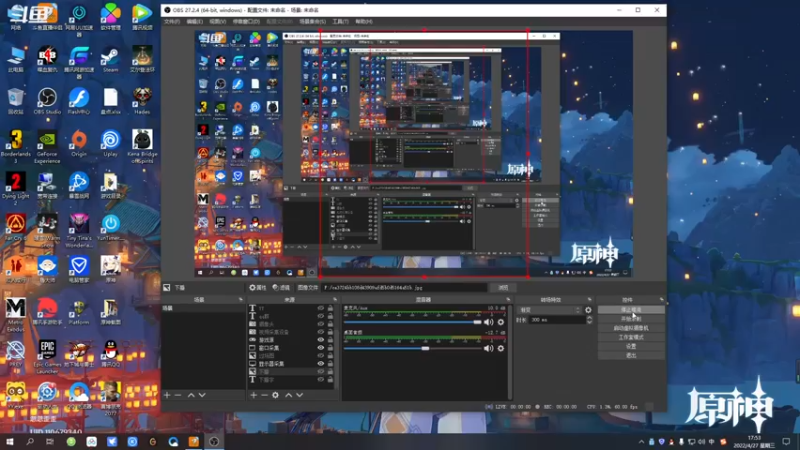Viewport: 800px width, 450px height.
Task: Click the image file path input field
Action: pyautogui.click(x=404, y=288)
